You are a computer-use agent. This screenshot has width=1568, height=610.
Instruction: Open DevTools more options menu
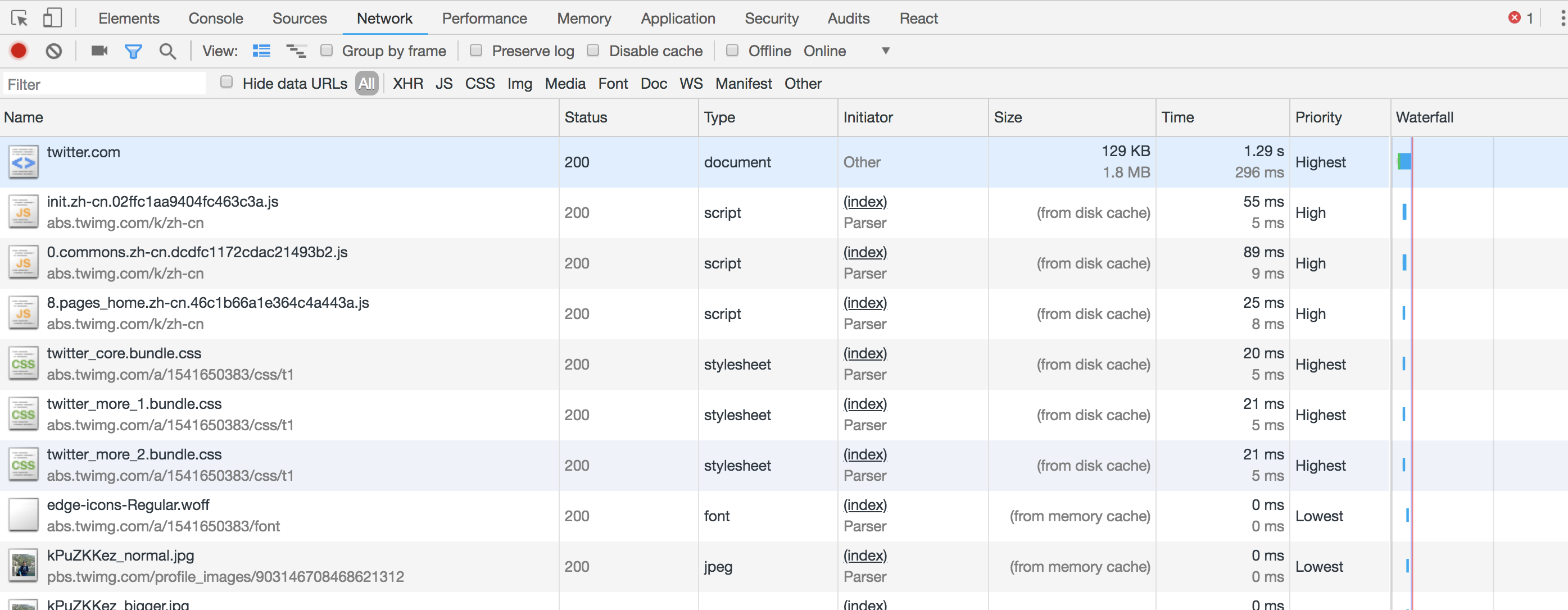(1562, 18)
